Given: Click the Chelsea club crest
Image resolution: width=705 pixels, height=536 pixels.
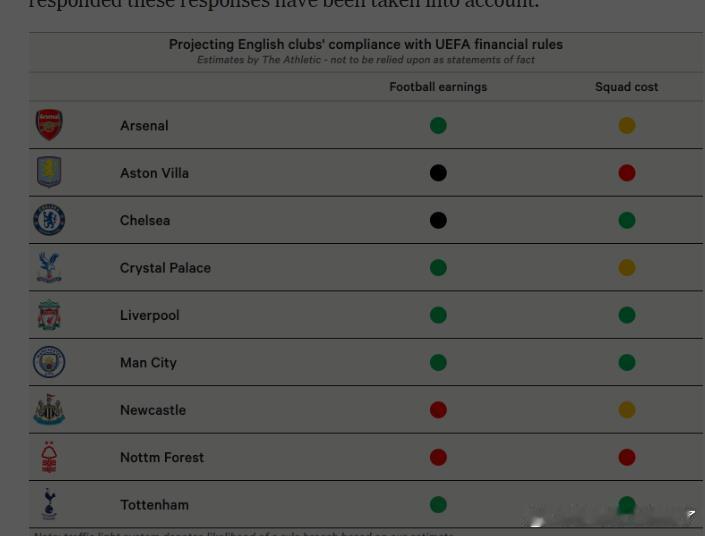Looking at the screenshot, I should pyautogui.click(x=49, y=220).
